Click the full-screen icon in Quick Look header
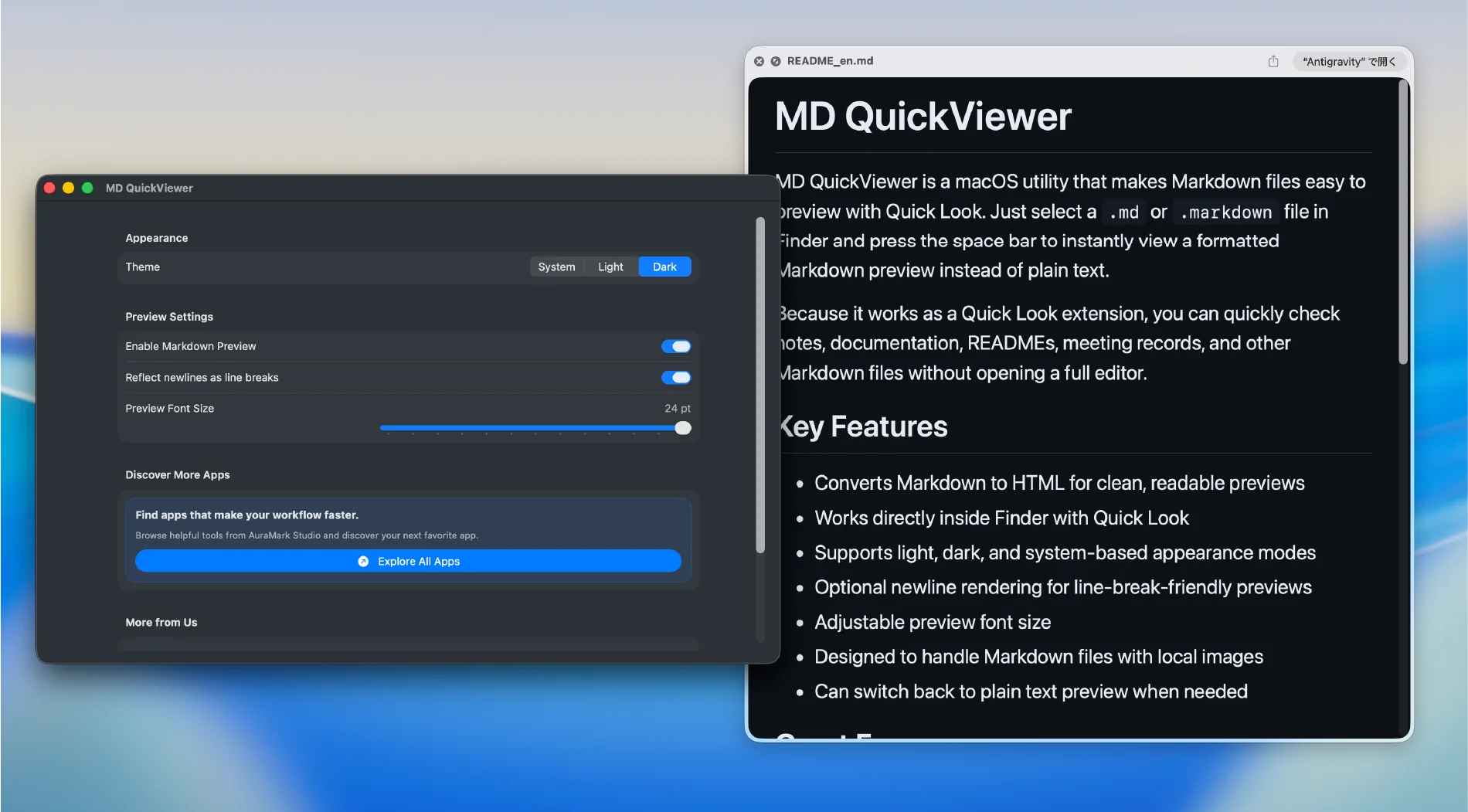 (x=775, y=61)
